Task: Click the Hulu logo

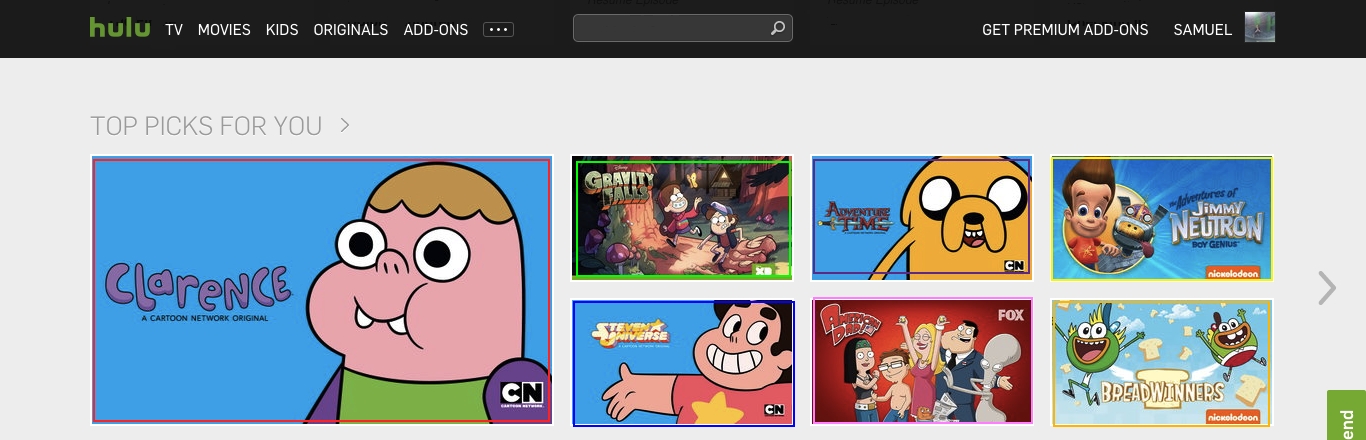Action: point(120,27)
